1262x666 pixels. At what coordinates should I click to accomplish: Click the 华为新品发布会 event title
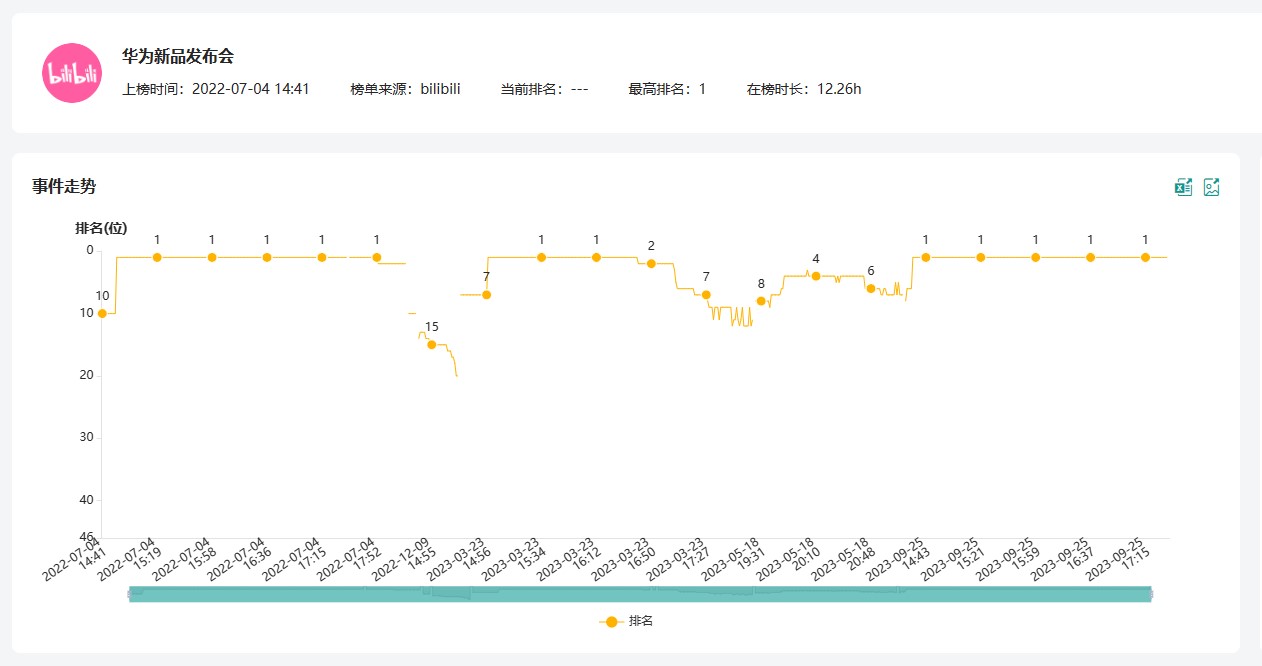coord(178,57)
